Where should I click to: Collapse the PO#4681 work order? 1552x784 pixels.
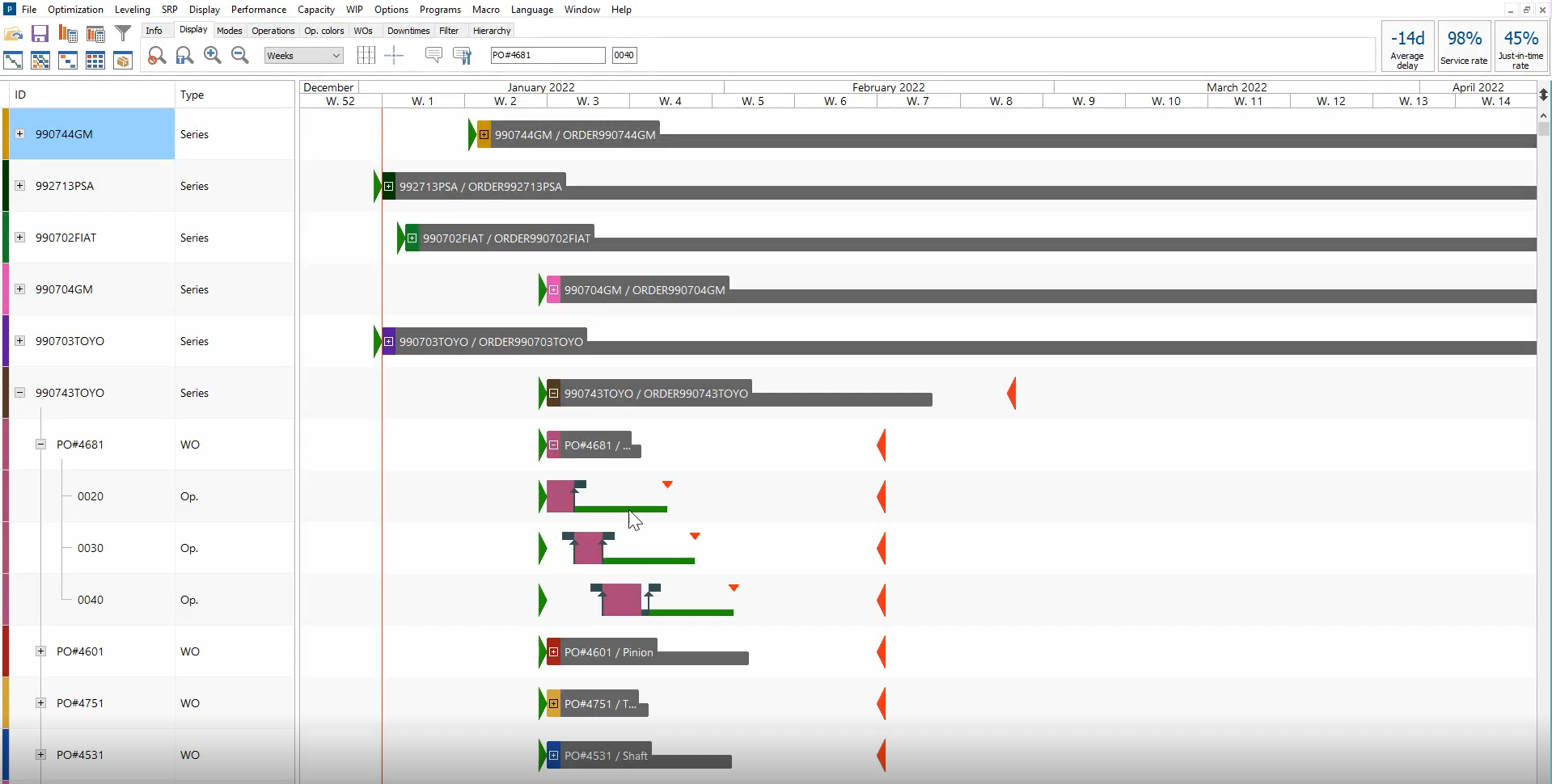[40, 445]
